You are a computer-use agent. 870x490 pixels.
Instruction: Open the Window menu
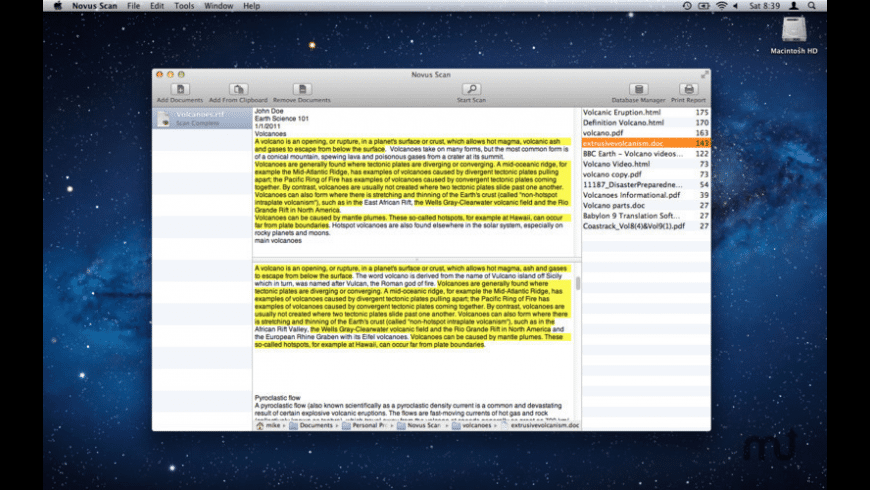click(x=219, y=6)
